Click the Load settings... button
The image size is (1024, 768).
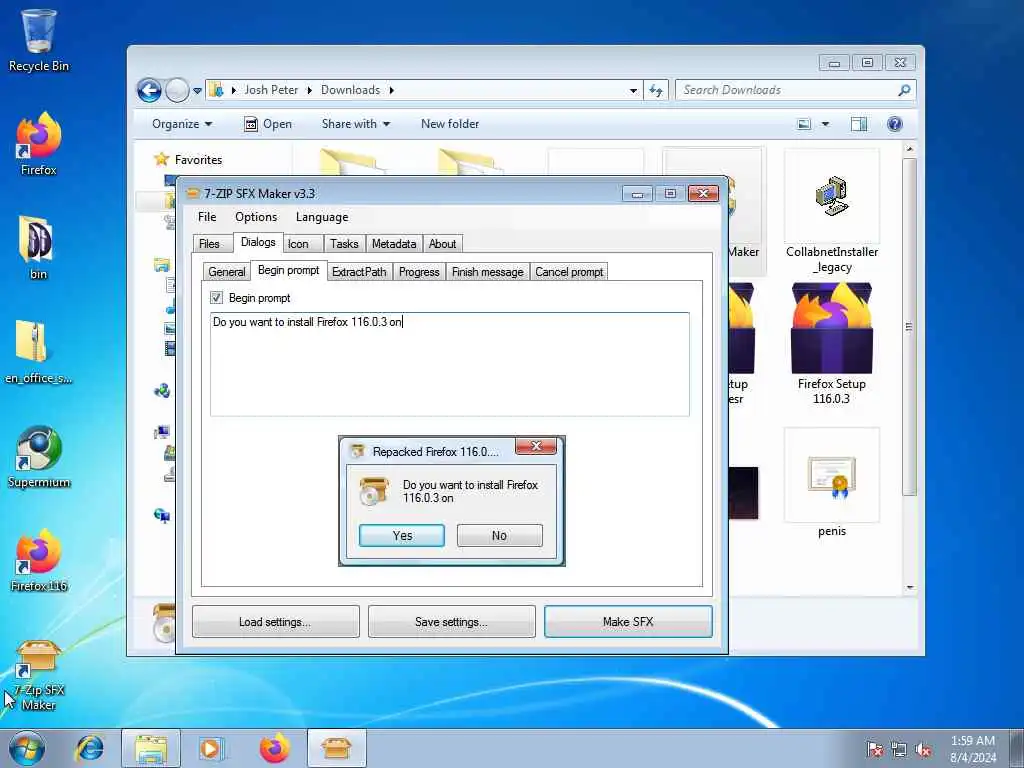pos(276,622)
